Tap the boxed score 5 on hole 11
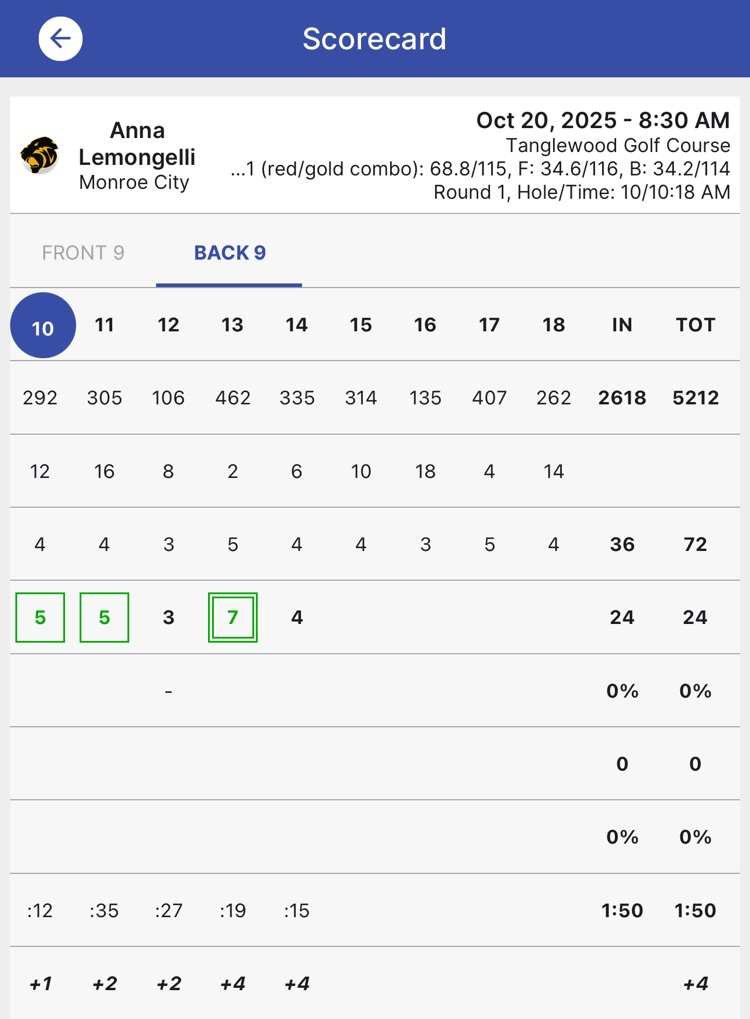Viewport: 750px width, 1019px height. click(104, 618)
